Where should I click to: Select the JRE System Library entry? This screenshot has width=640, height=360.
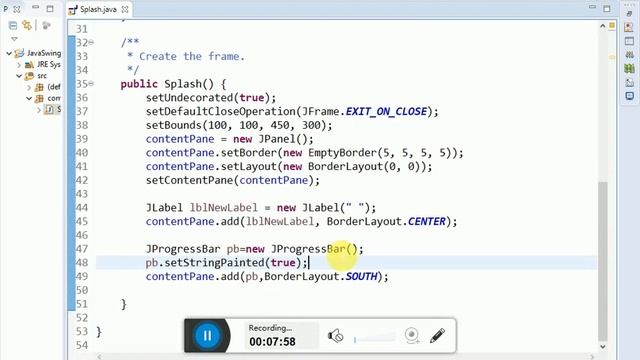[x=49, y=64]
